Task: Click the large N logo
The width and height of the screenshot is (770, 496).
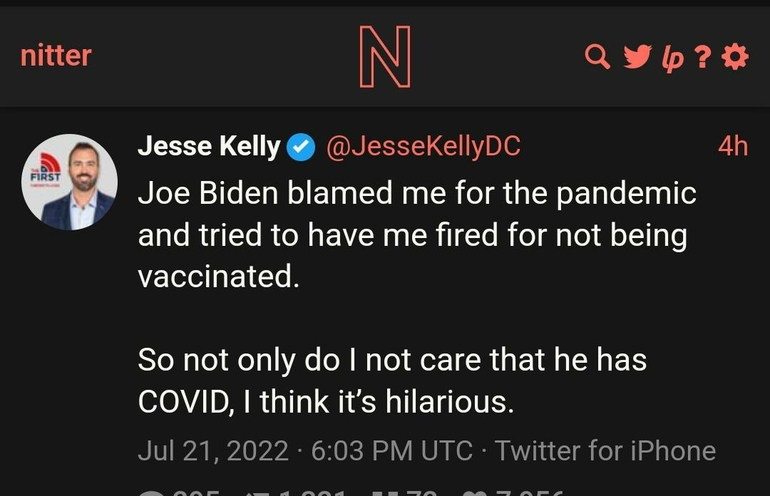Action: (385, 57)
